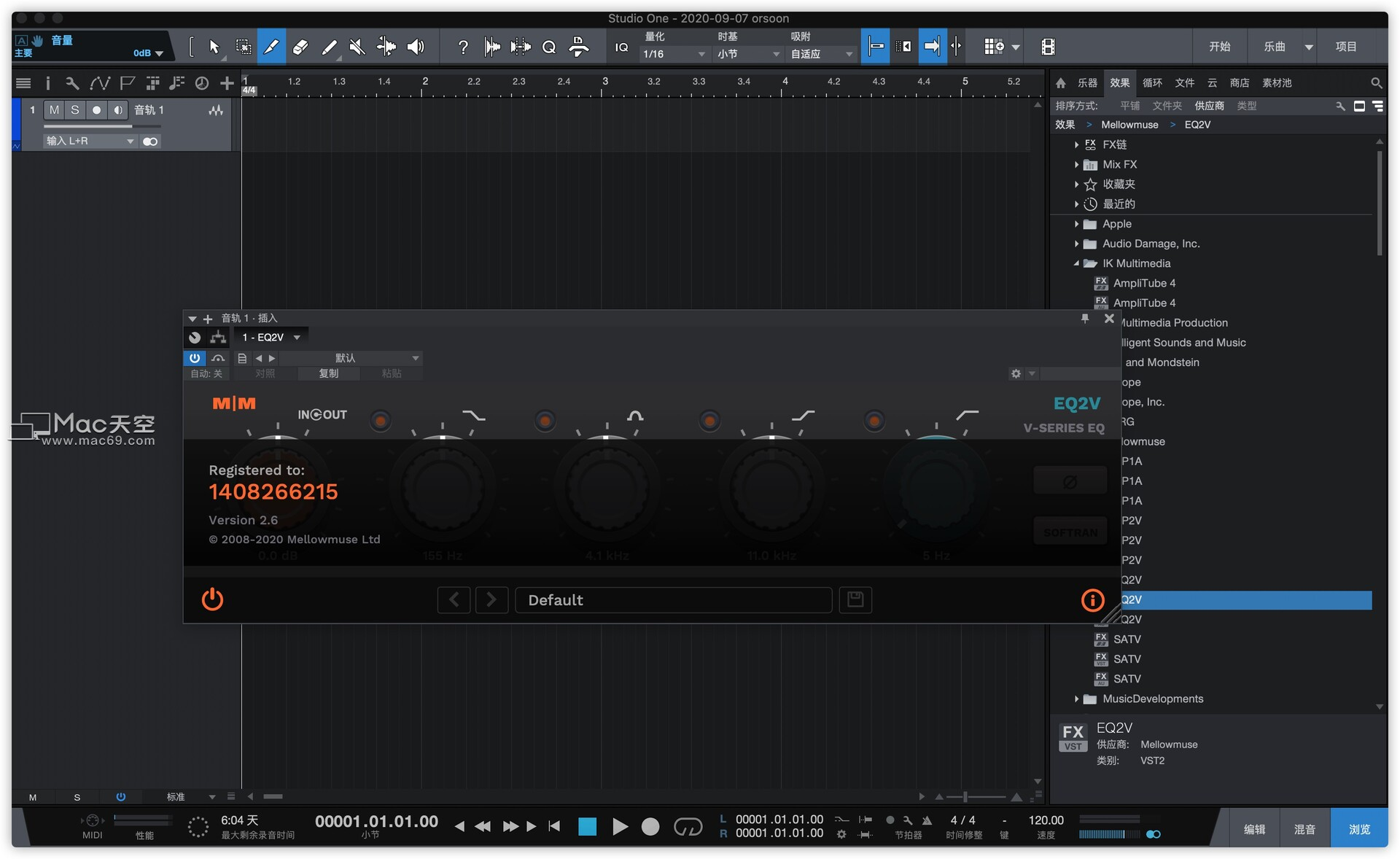This screenshot has width=1400, height=859.
Task: Toggle EQ2V bypass orange power button
Action: tap(212, 599)
